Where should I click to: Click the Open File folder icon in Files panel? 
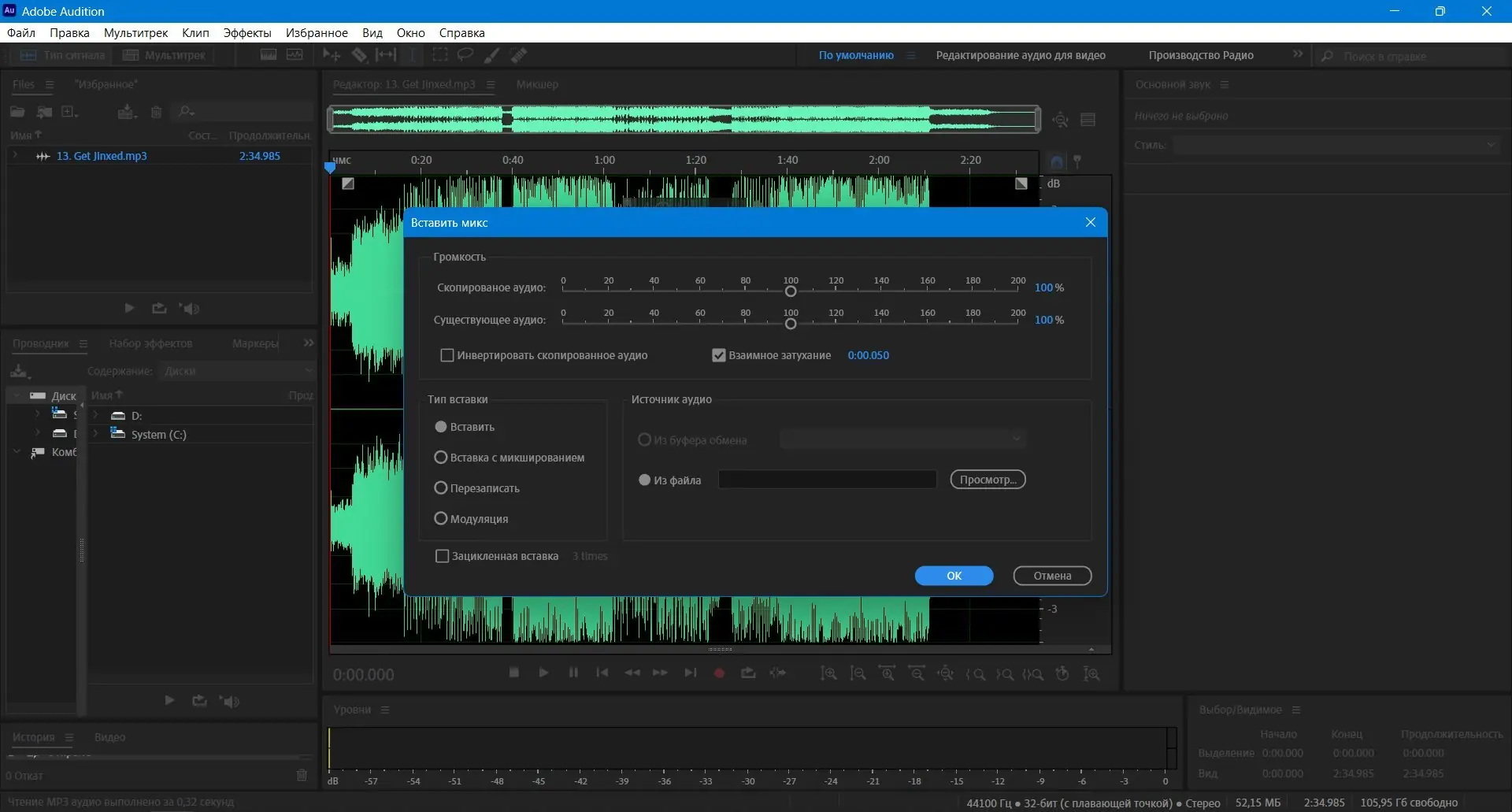click(x=17, y=112)
